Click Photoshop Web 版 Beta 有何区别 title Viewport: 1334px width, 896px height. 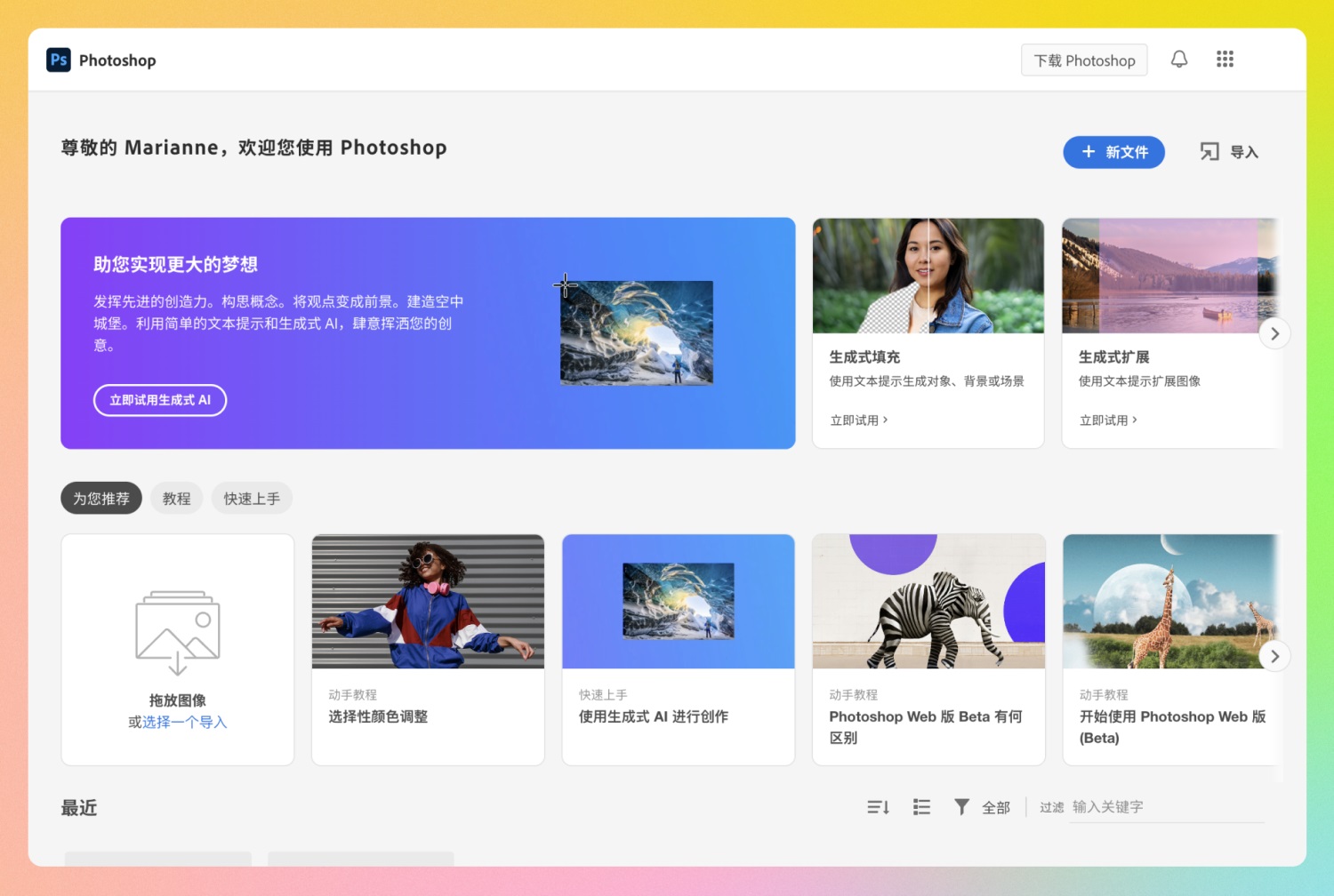[926, 727]
